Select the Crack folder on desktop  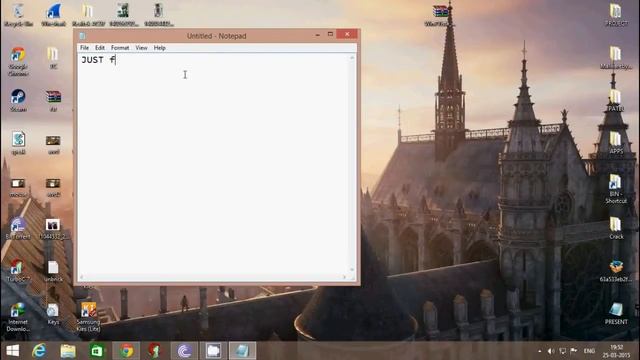(616, 228)
